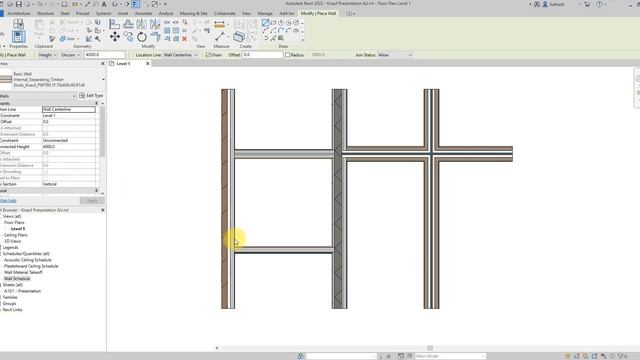The image size is (640, 360).
Task: Select Wall Schedule in Project Browser
Action: click(17, 278)
